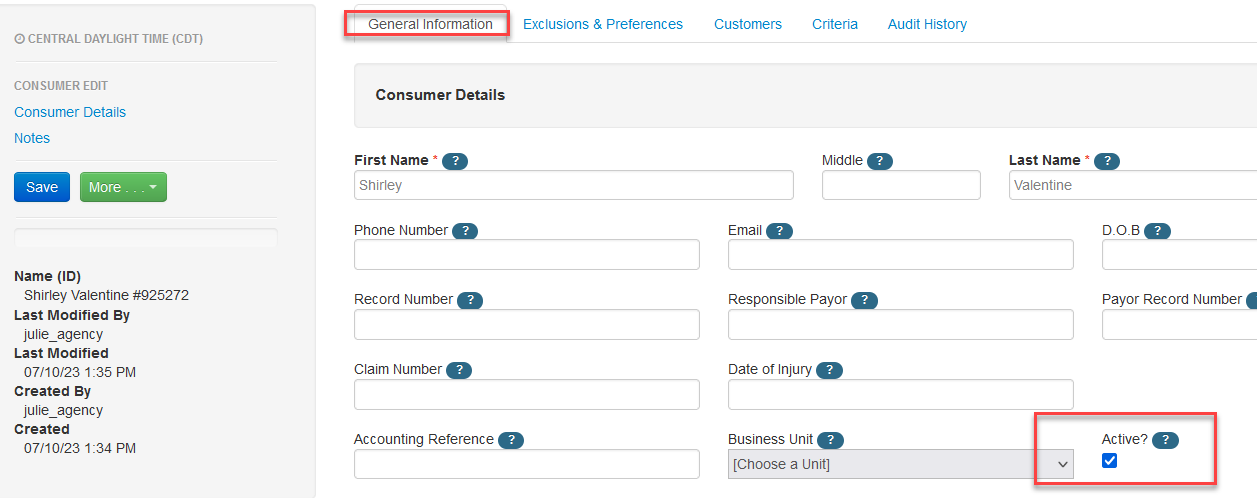This screenshot has height=498, width=1257.
Task: Open help icon next to Active?
Action: (x=1166, y=440)
